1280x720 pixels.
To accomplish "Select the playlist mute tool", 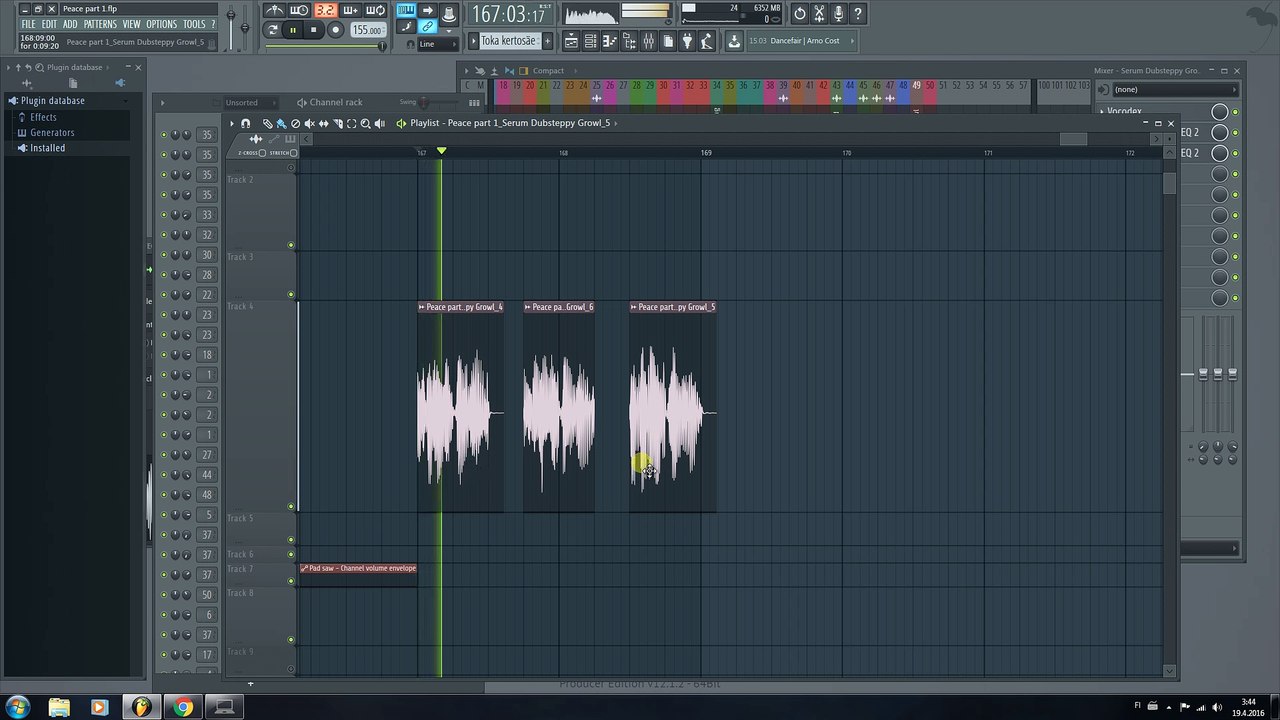I will (x=309, y=123).
